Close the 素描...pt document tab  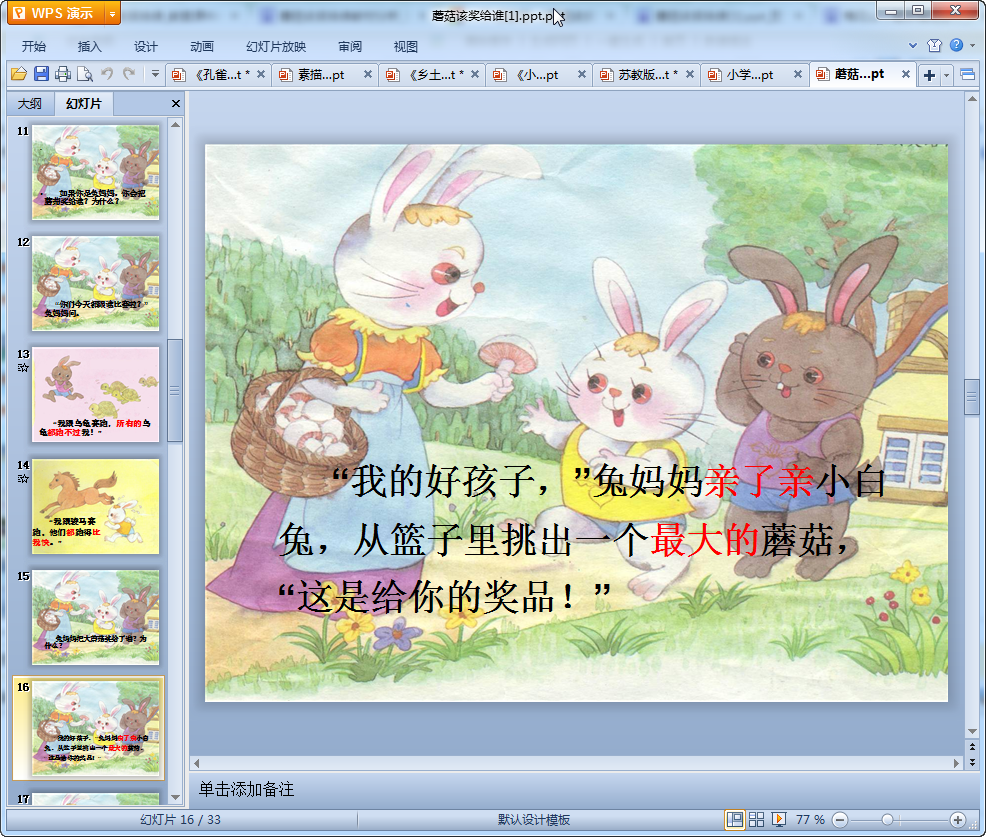[368, 74]
